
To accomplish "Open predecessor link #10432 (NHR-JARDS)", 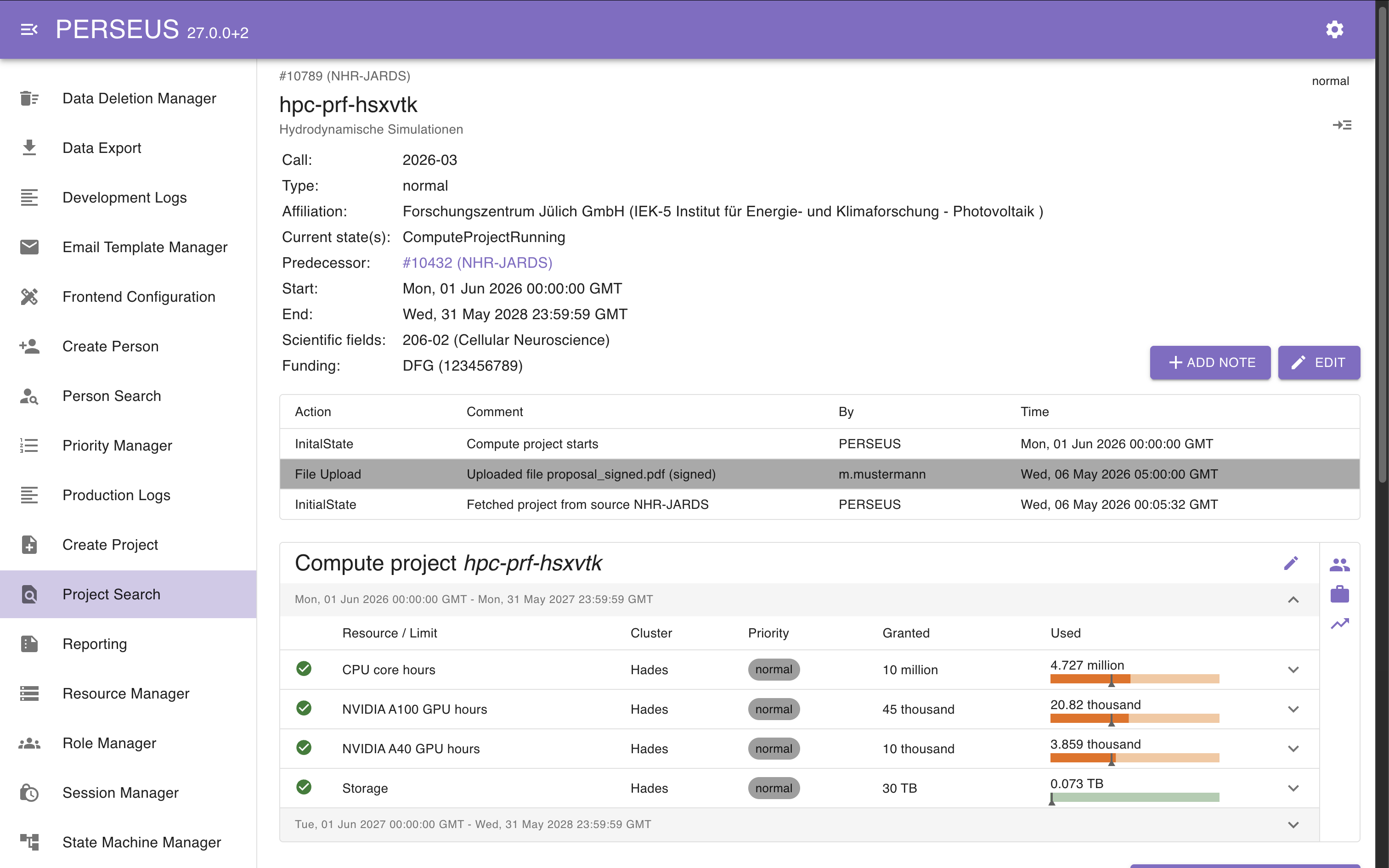I will click(478, 262).
